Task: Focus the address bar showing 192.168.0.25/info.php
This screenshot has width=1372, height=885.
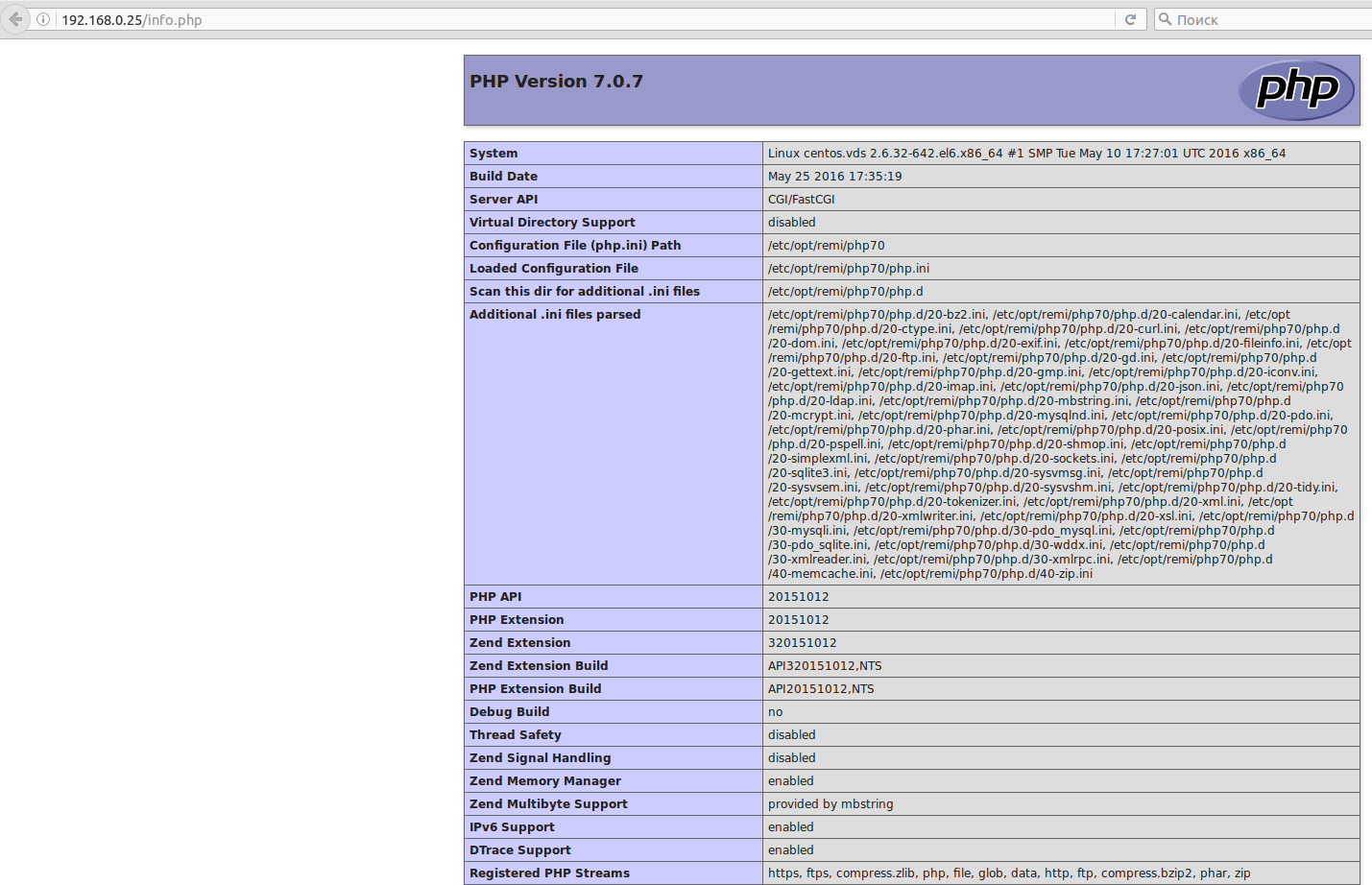Action: [x=586, y=19]
